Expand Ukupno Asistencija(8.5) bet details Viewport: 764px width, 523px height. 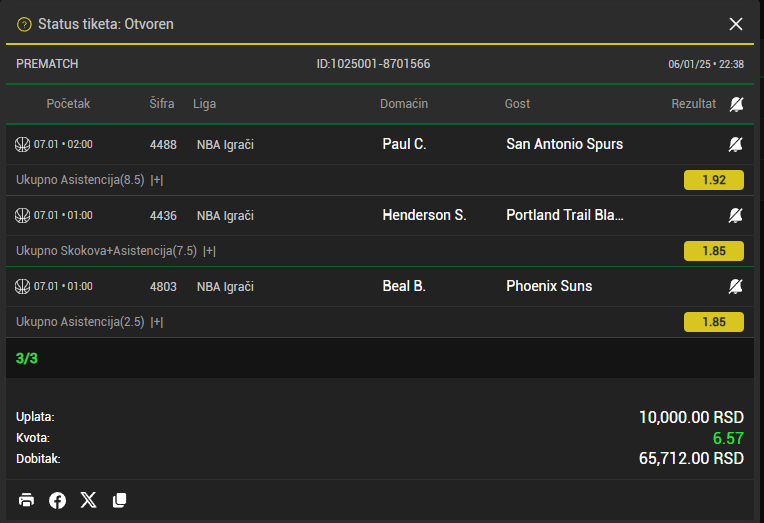click(x=157, y=180)
